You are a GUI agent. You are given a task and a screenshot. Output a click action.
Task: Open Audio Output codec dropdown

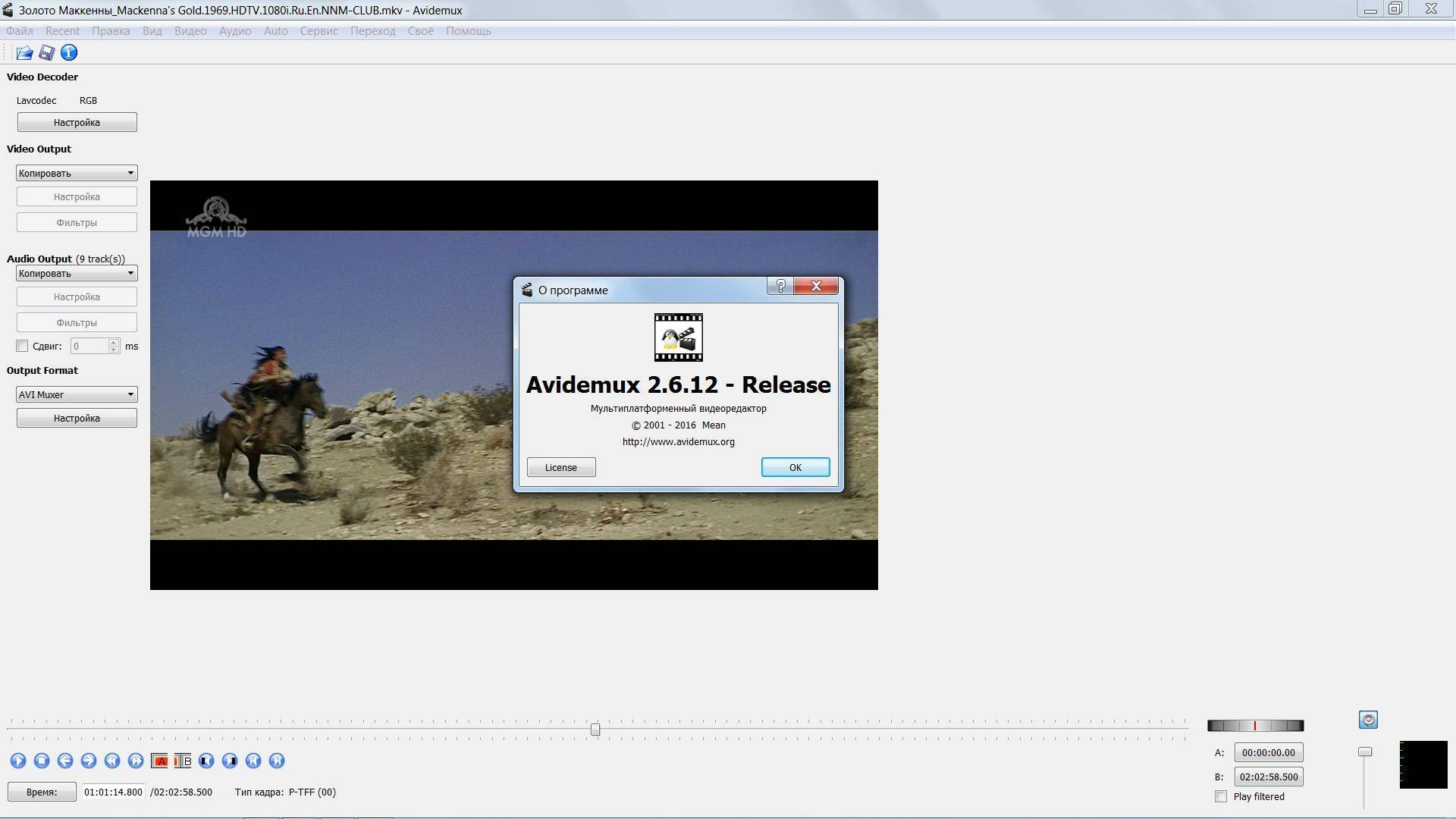pos(77,273)
